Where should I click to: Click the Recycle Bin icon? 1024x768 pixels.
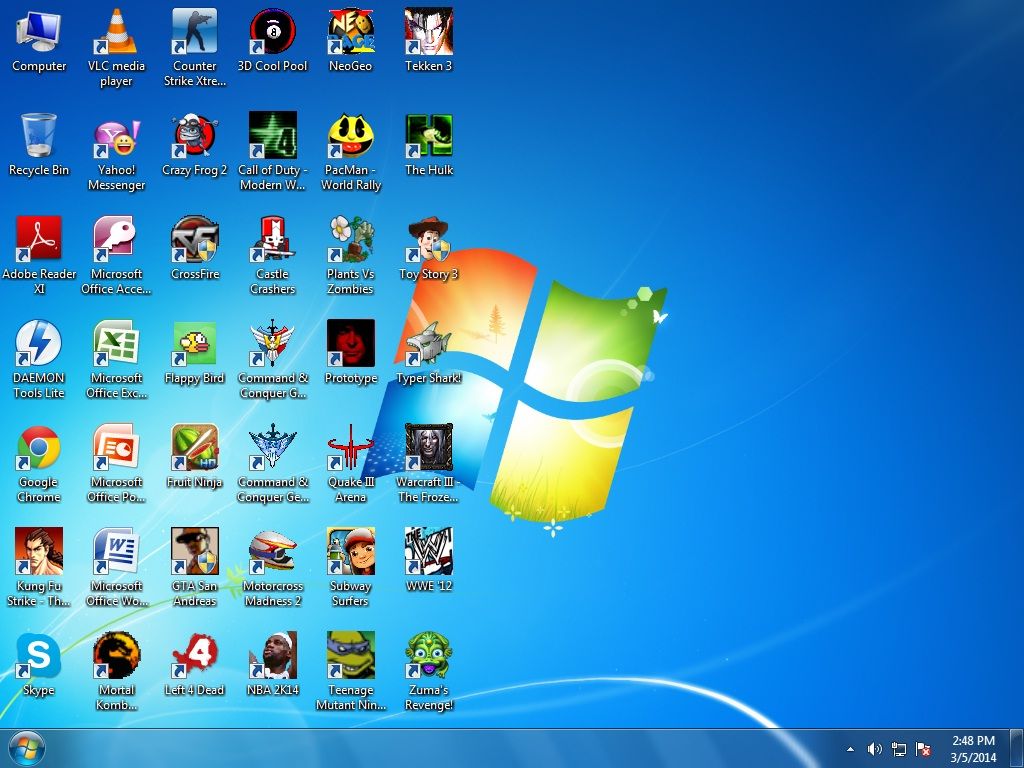(39, 136)
